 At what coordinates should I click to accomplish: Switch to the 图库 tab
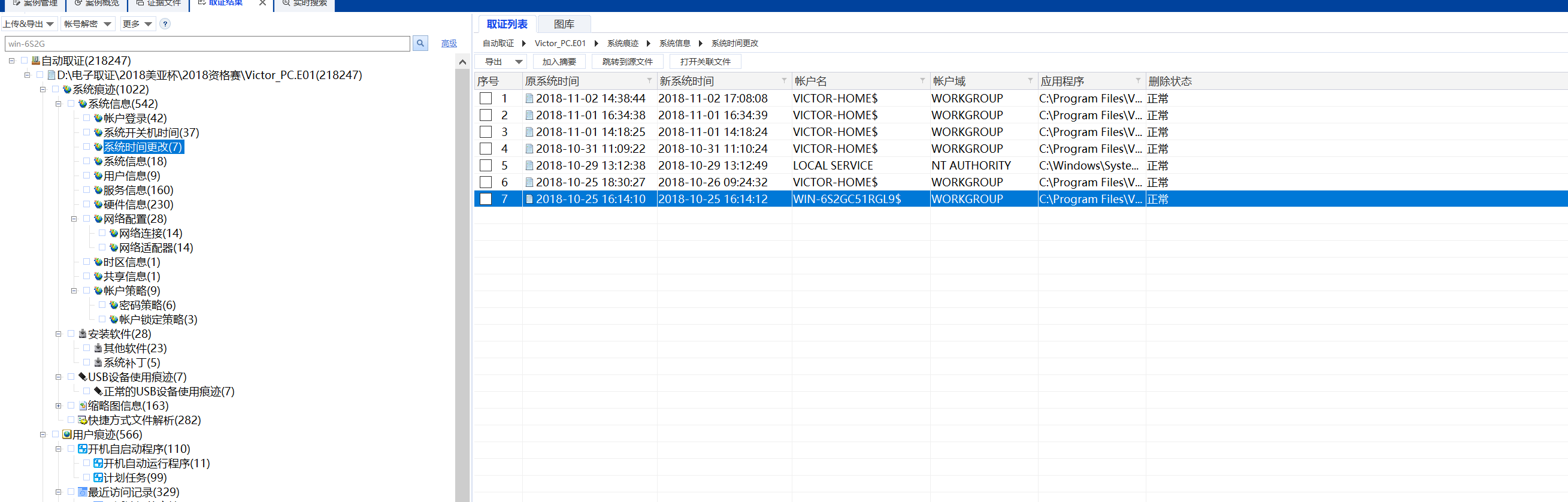pyautogui.click(x=564, y=25)
